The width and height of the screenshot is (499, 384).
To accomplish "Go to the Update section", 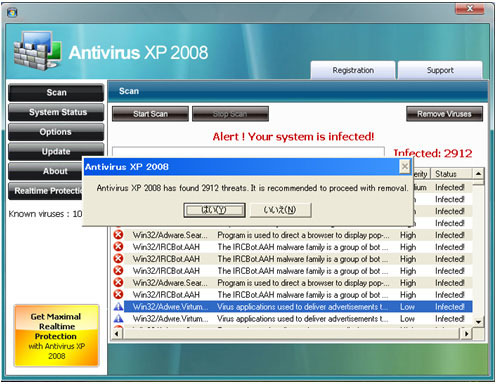I will click(x=56, y=152).
